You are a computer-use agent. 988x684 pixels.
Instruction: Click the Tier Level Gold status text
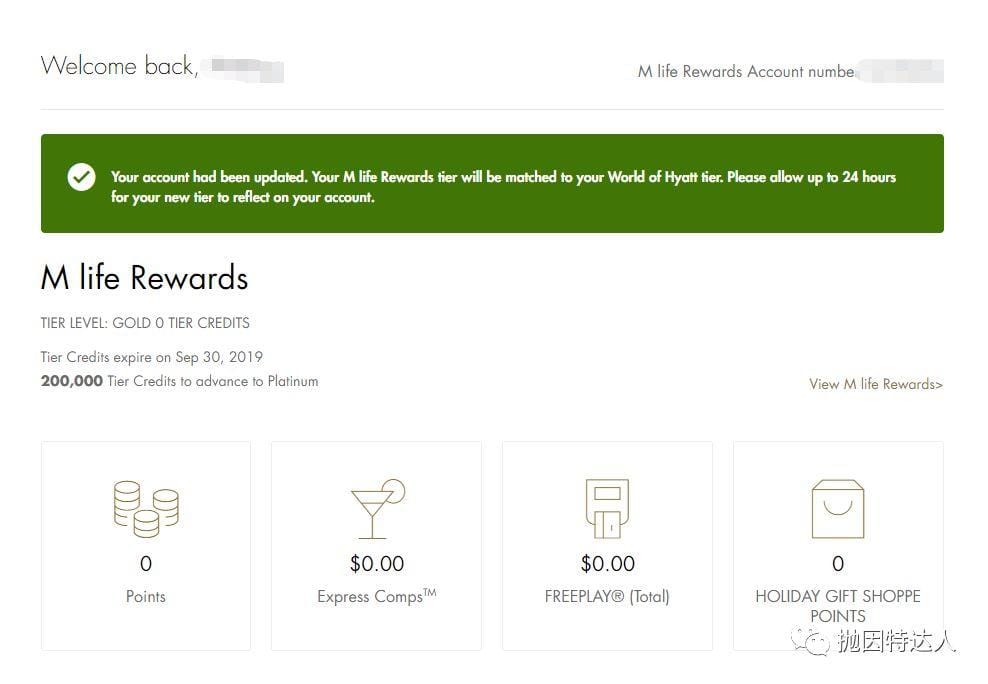pyautogui.click(x=145, y=323)
